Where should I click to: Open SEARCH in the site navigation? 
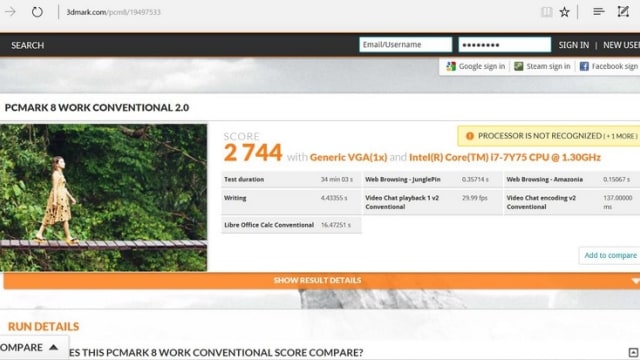(x=27, y=45)
